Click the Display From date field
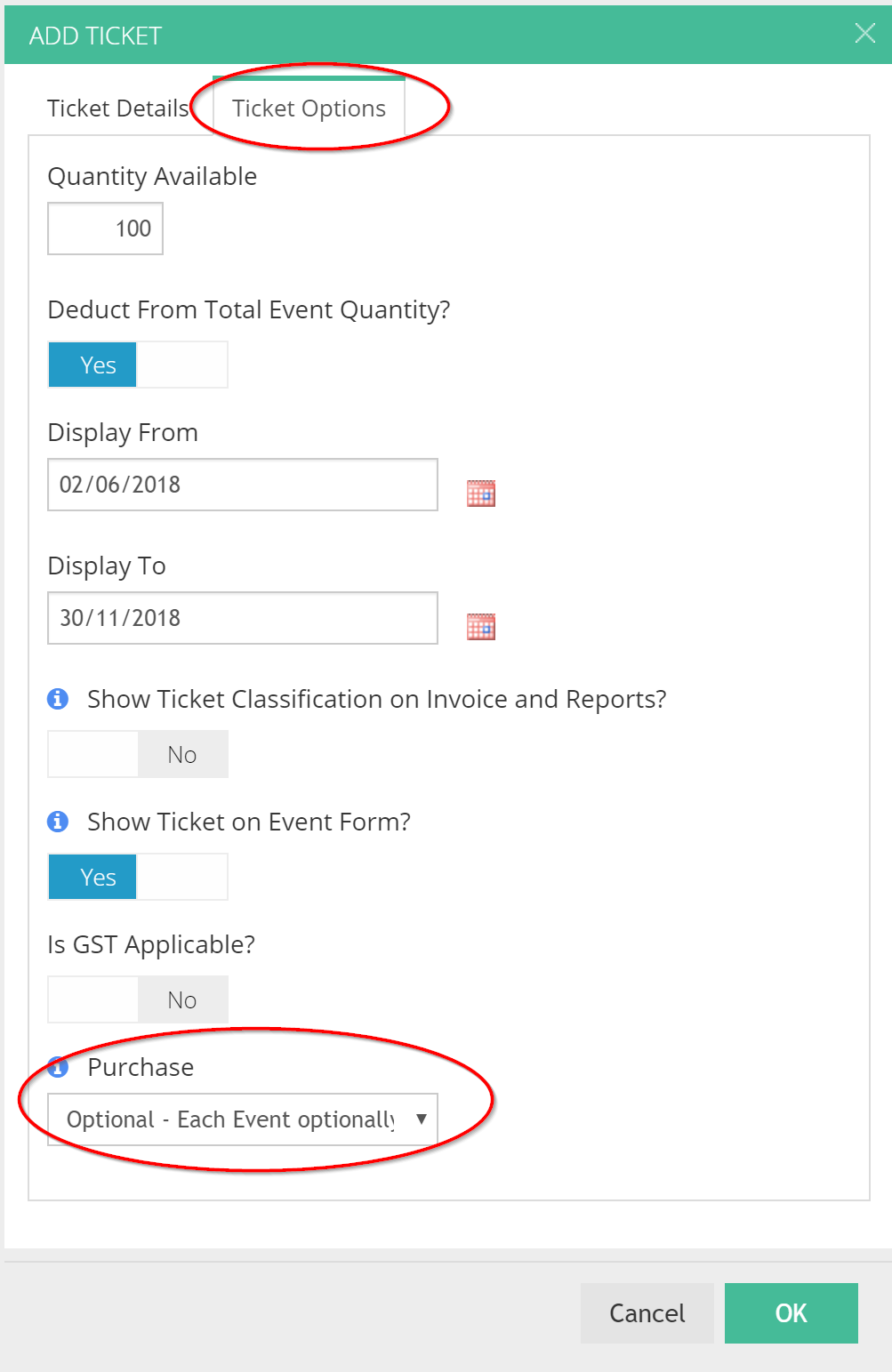Screen dimensions: 892x1372 click(243, 485)
